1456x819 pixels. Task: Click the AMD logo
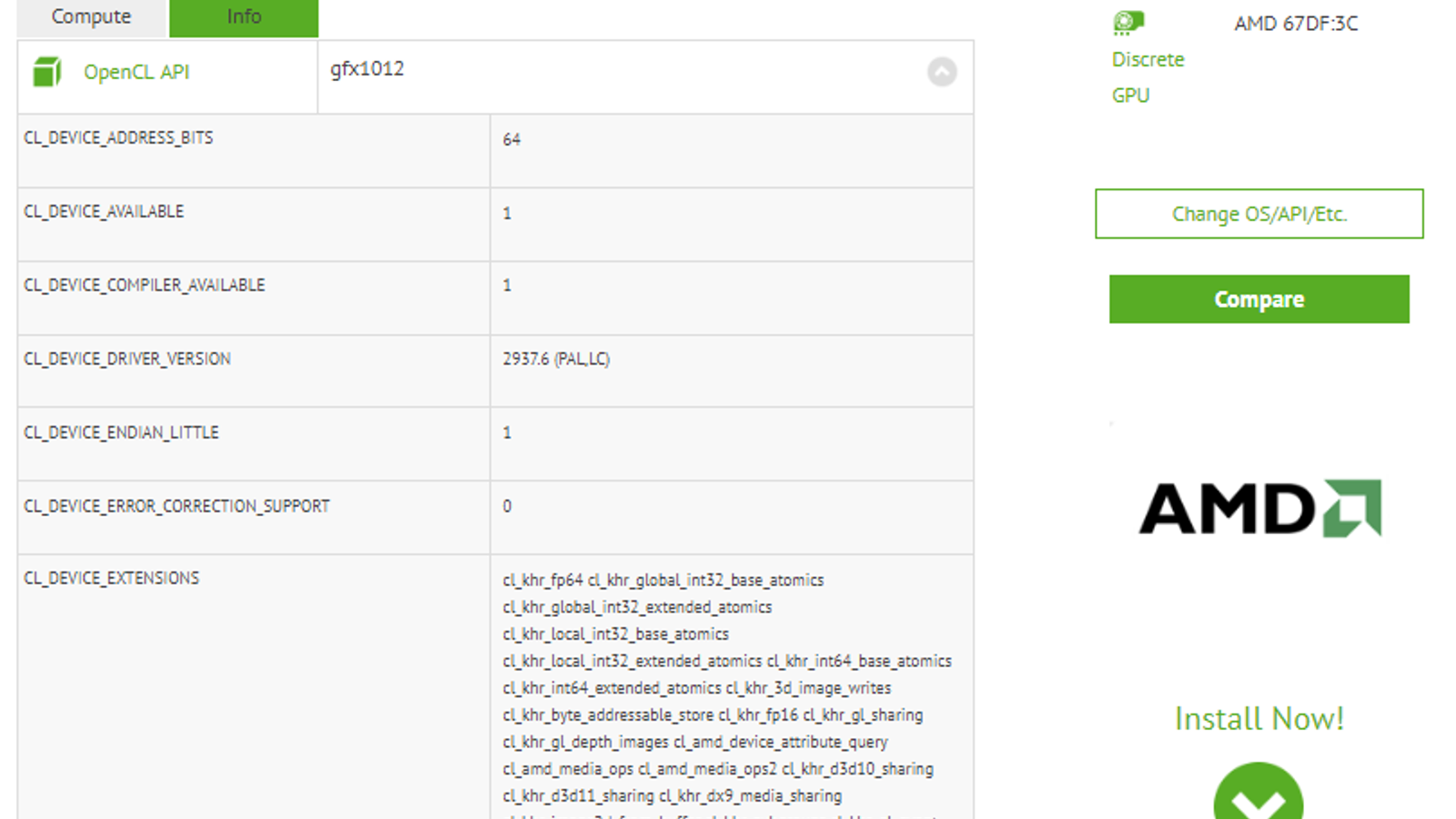(1259, 508)
